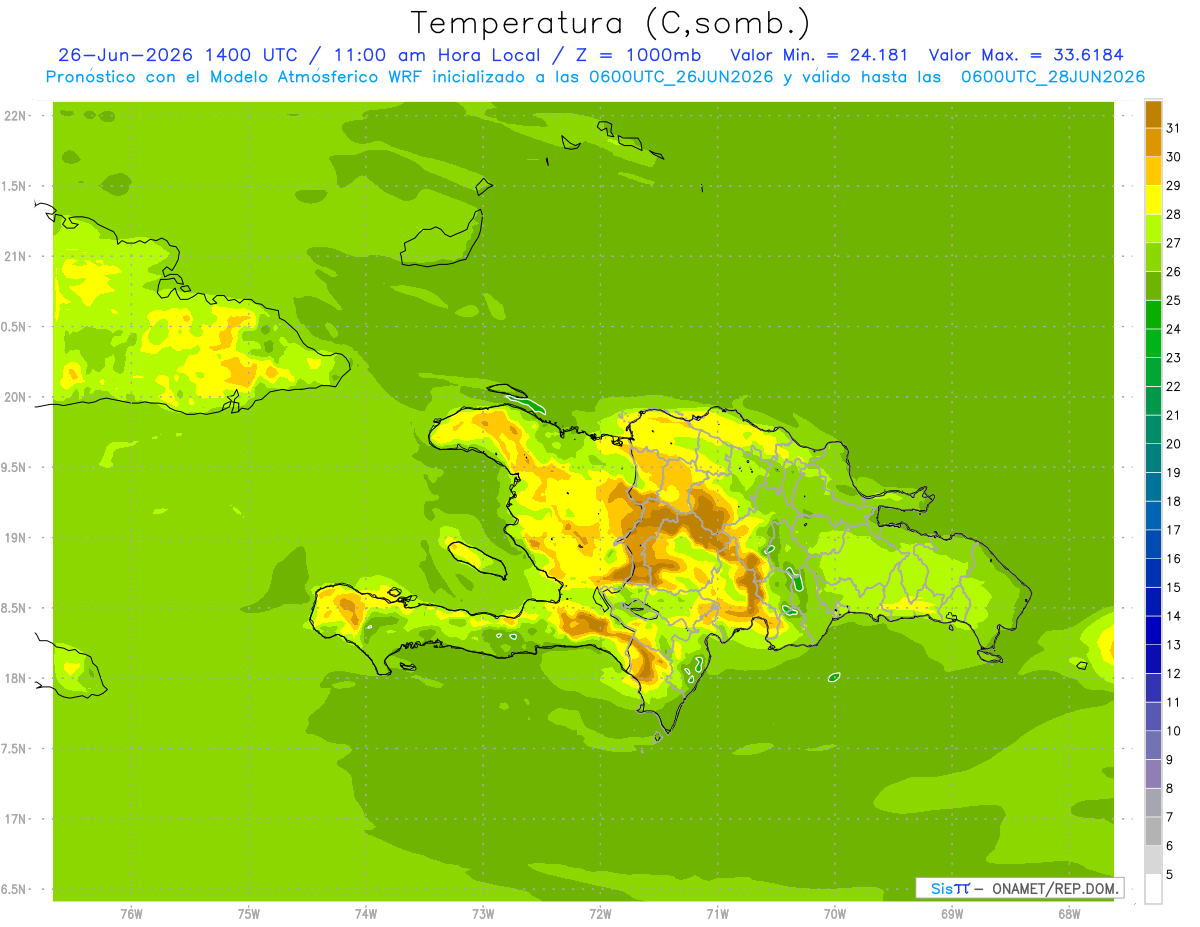
Task: Click the "10" label in the color scale
Action: pos(1173,731)
